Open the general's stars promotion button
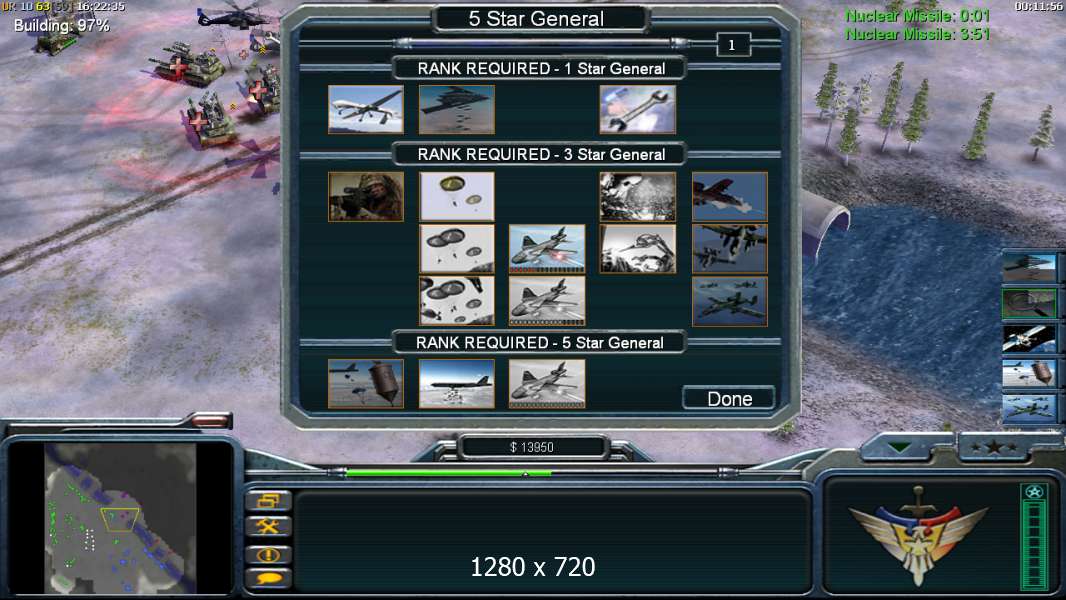 (x=993, y=447)
